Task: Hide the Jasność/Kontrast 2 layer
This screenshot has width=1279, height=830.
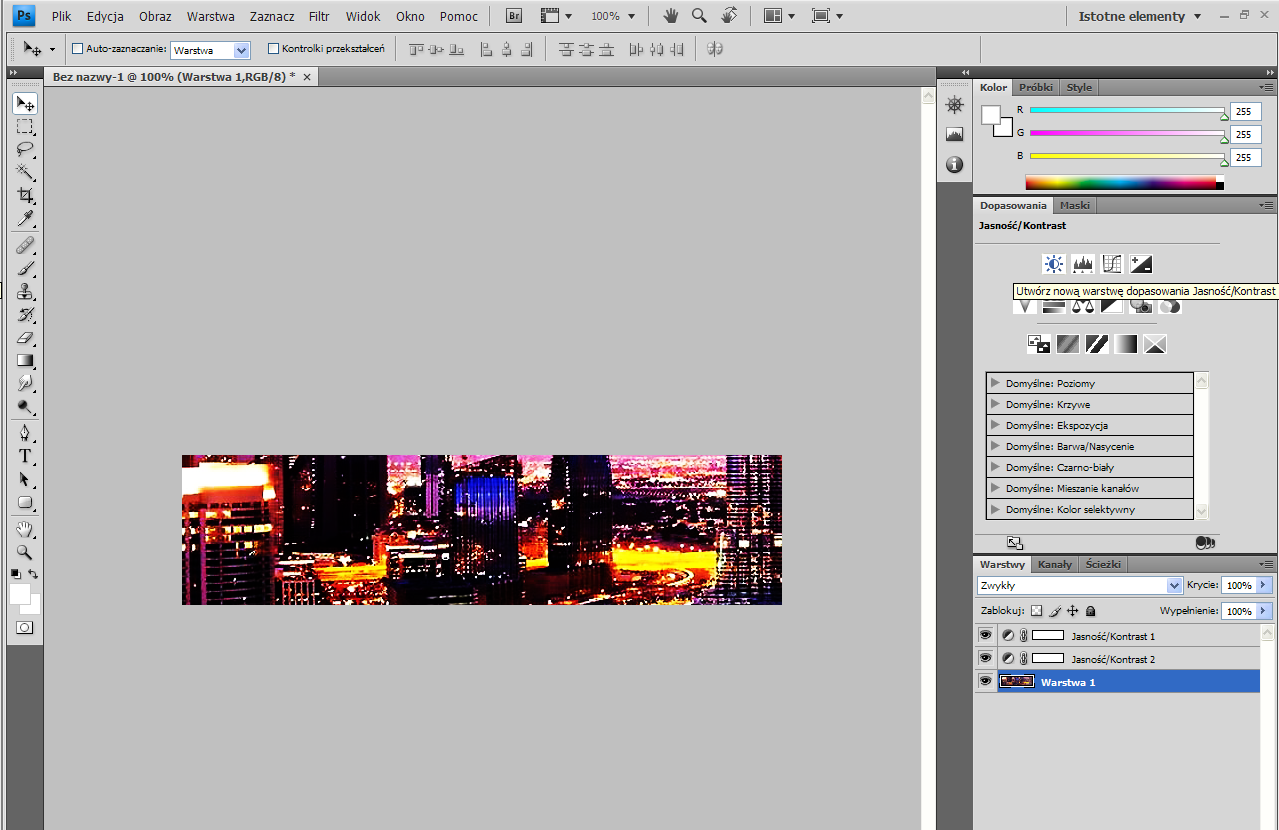Action: click(985, 658)
